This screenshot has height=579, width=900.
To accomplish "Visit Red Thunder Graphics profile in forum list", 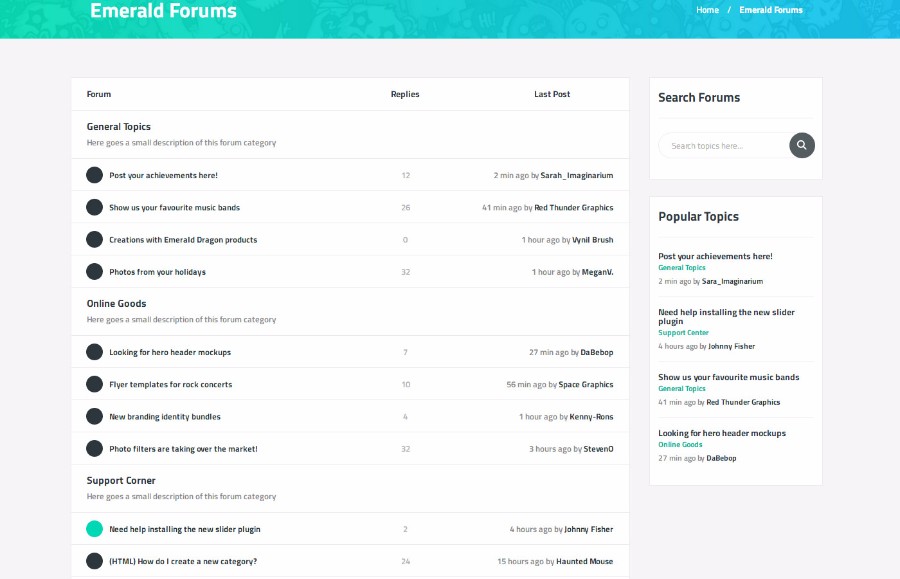I will [x=573, y=208].
